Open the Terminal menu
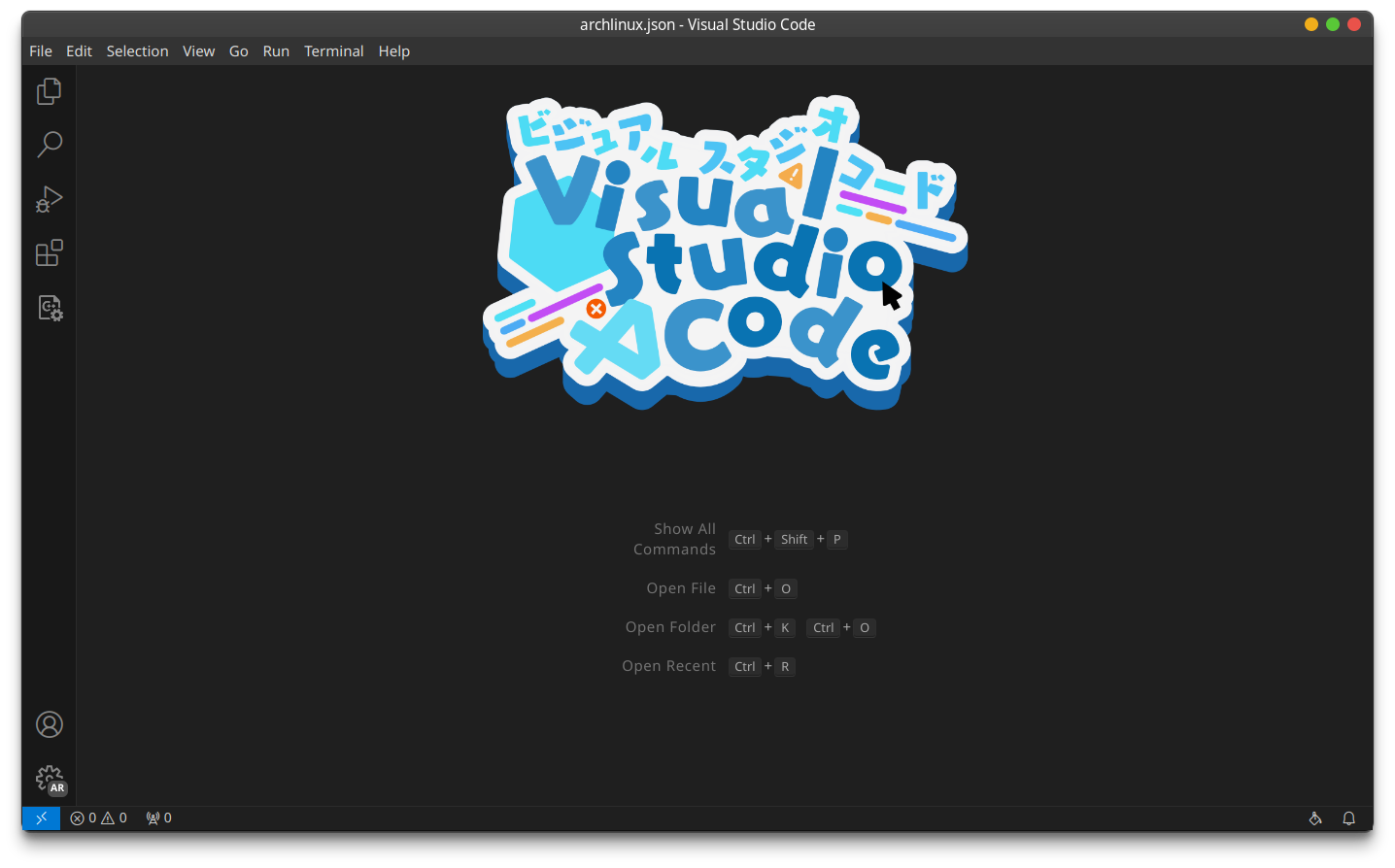 click(x=333, y=51)
